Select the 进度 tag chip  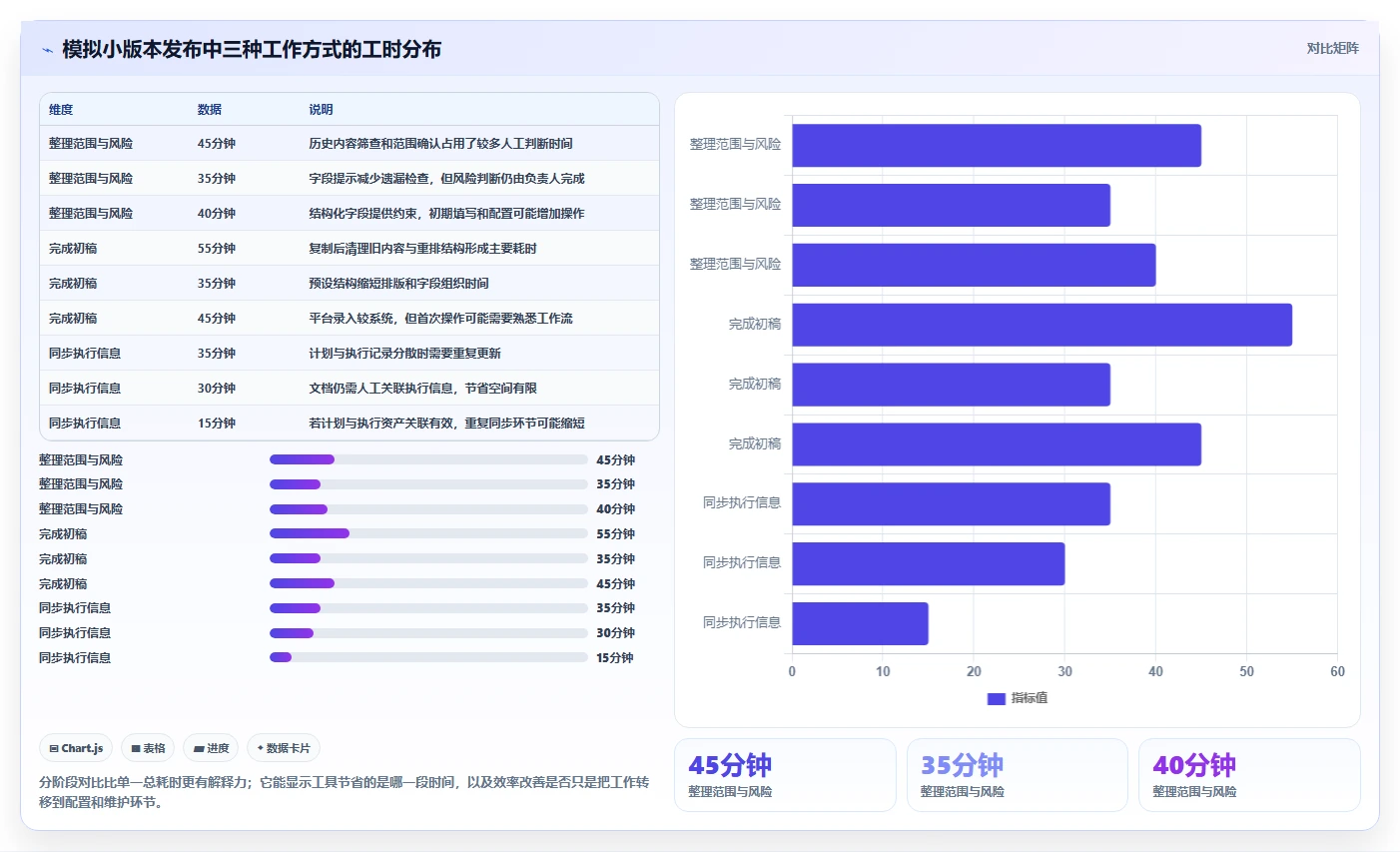211,748
